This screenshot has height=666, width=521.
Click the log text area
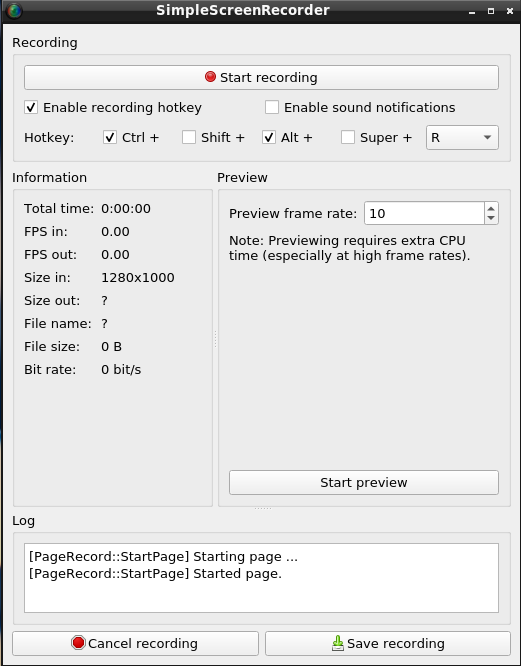pyautogui.click(x=261, y=578)
